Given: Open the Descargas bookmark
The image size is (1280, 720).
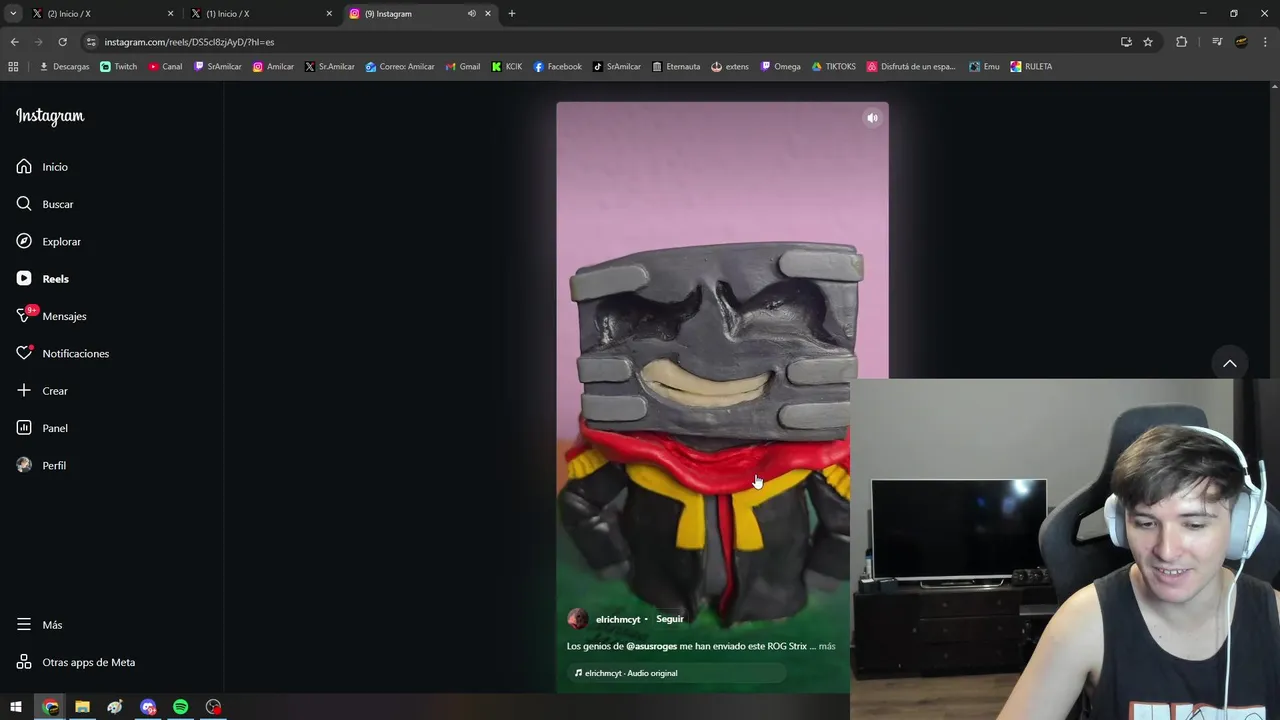Looking at the screenshot, I should click(x=64, y=67).
